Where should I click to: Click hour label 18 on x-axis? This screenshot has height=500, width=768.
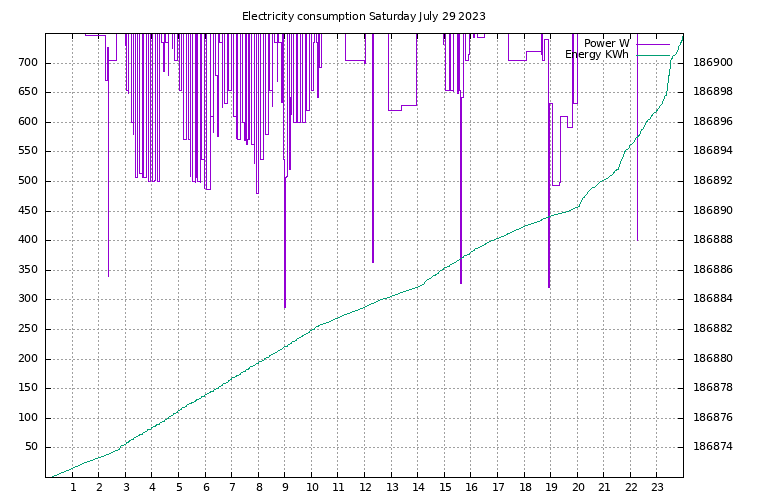click(525, 488)
